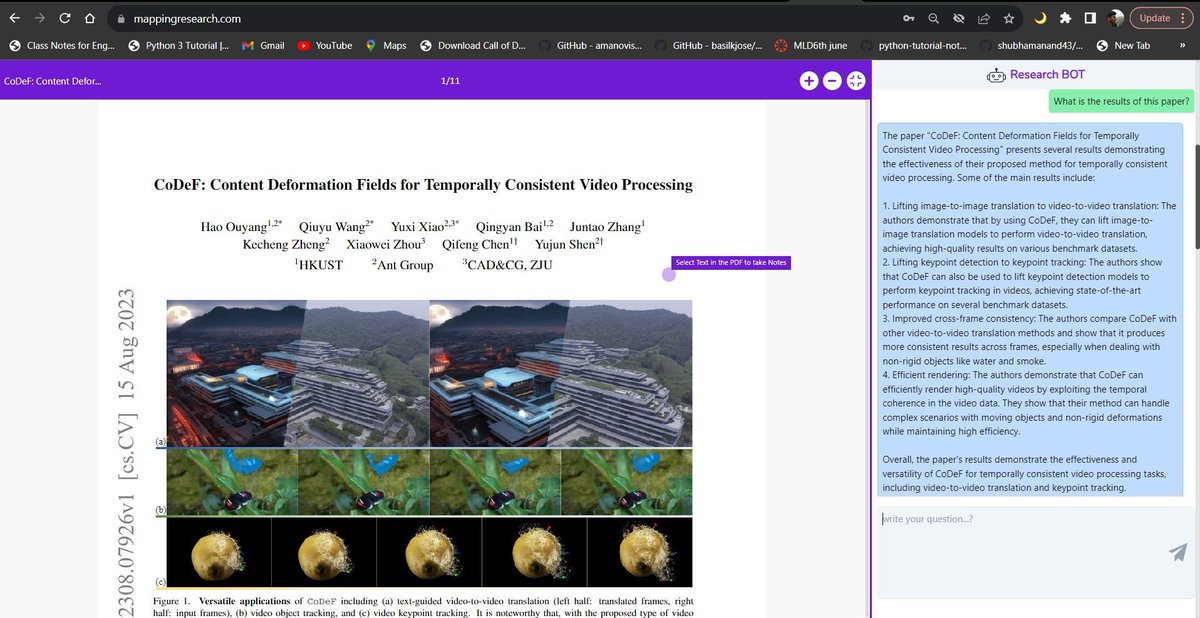Click the purple notes marker dot

point(669,275)
